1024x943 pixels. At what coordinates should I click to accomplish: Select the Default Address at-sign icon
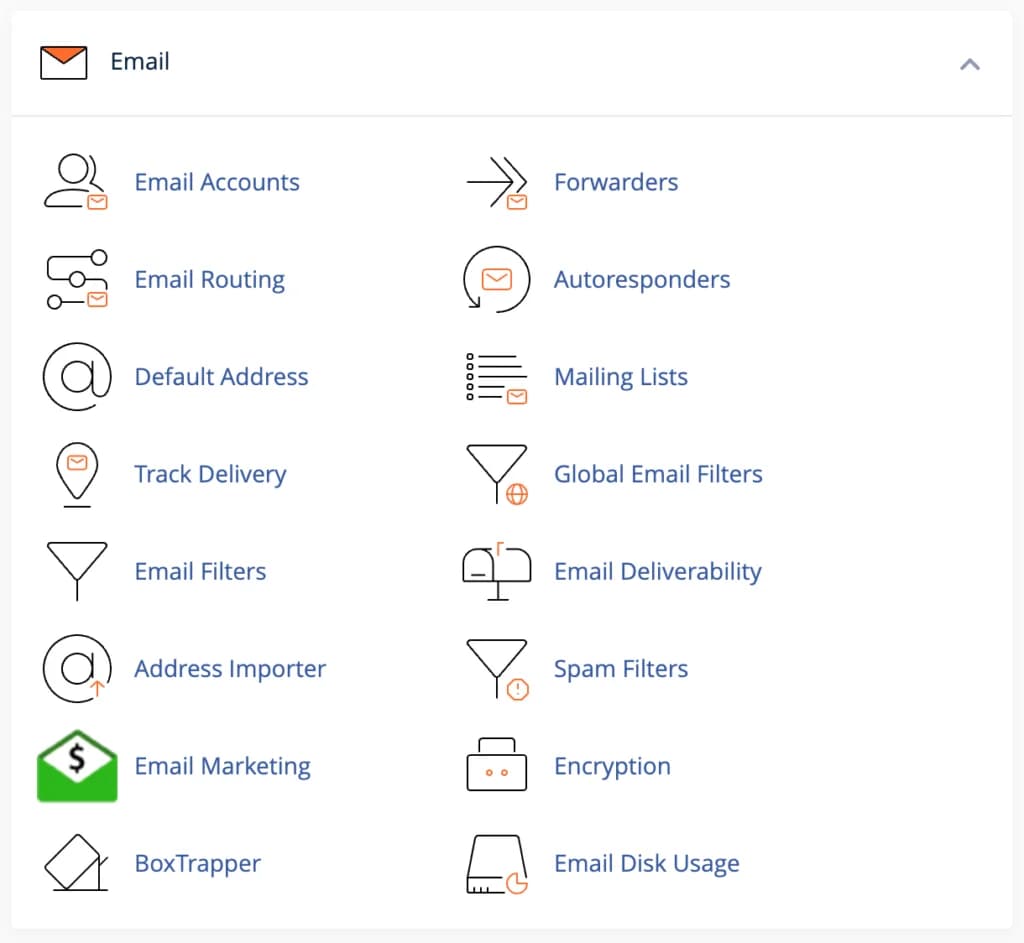click(76, 377)
